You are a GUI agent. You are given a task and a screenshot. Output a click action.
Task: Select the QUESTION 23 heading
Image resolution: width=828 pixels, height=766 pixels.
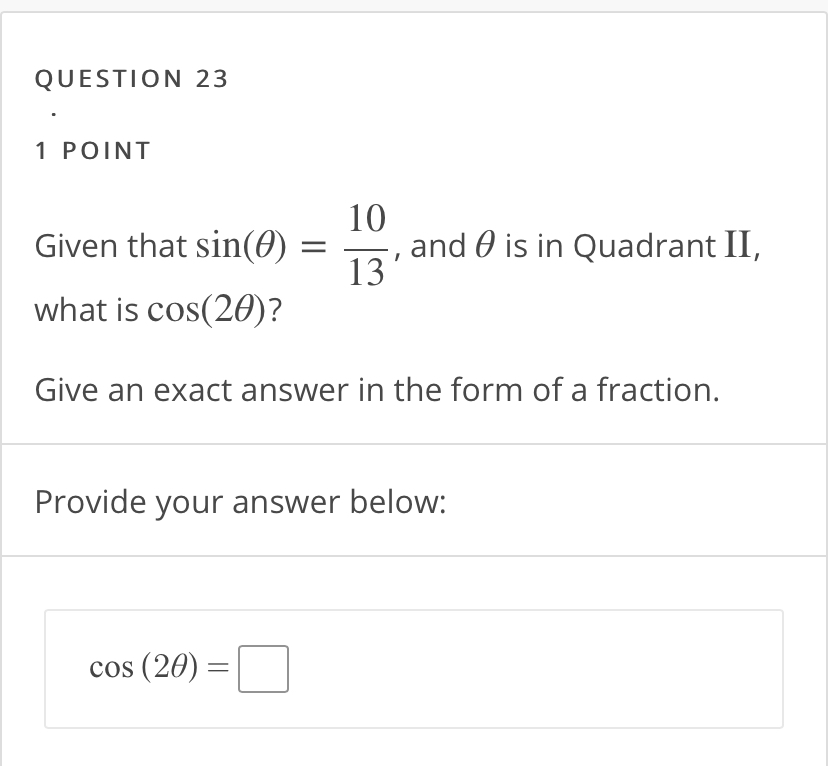pos(131,79)
